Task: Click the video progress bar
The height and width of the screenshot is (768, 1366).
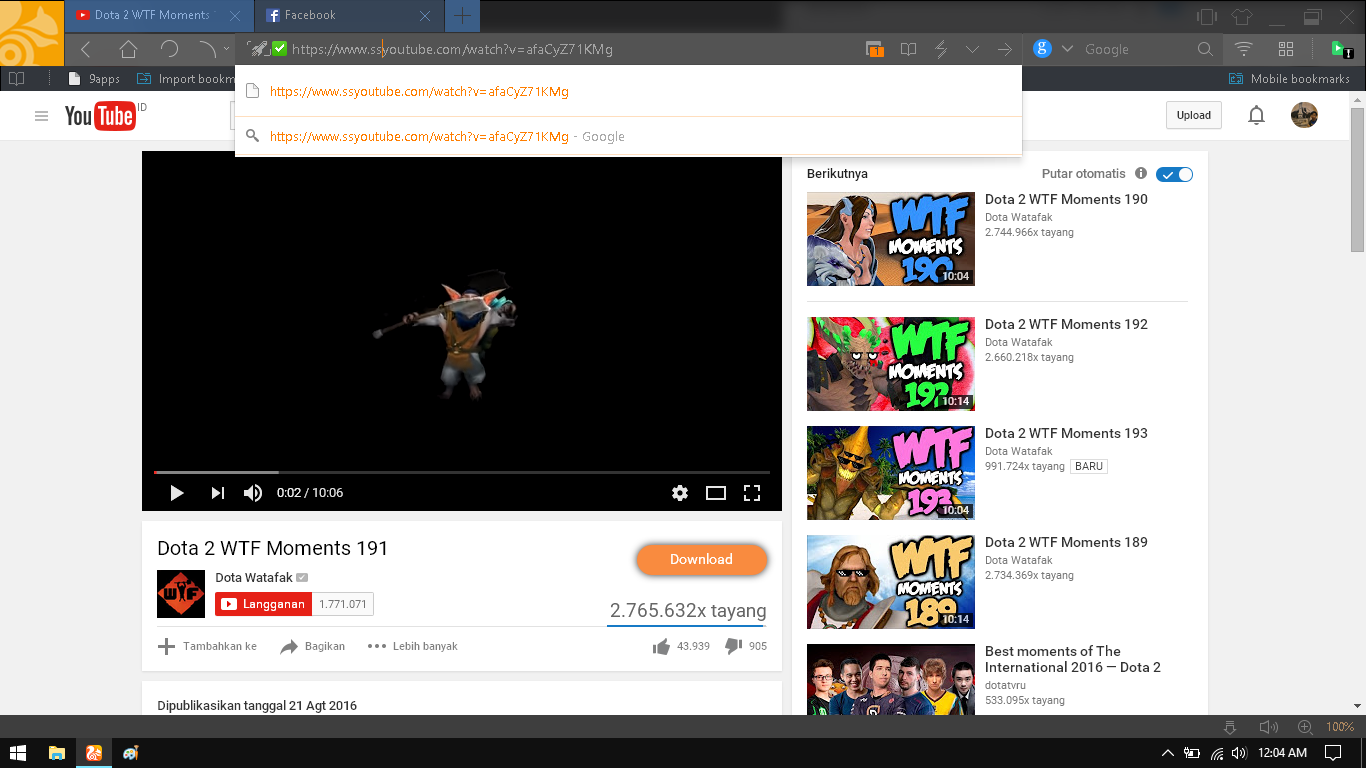Action: tap(462, 471)
